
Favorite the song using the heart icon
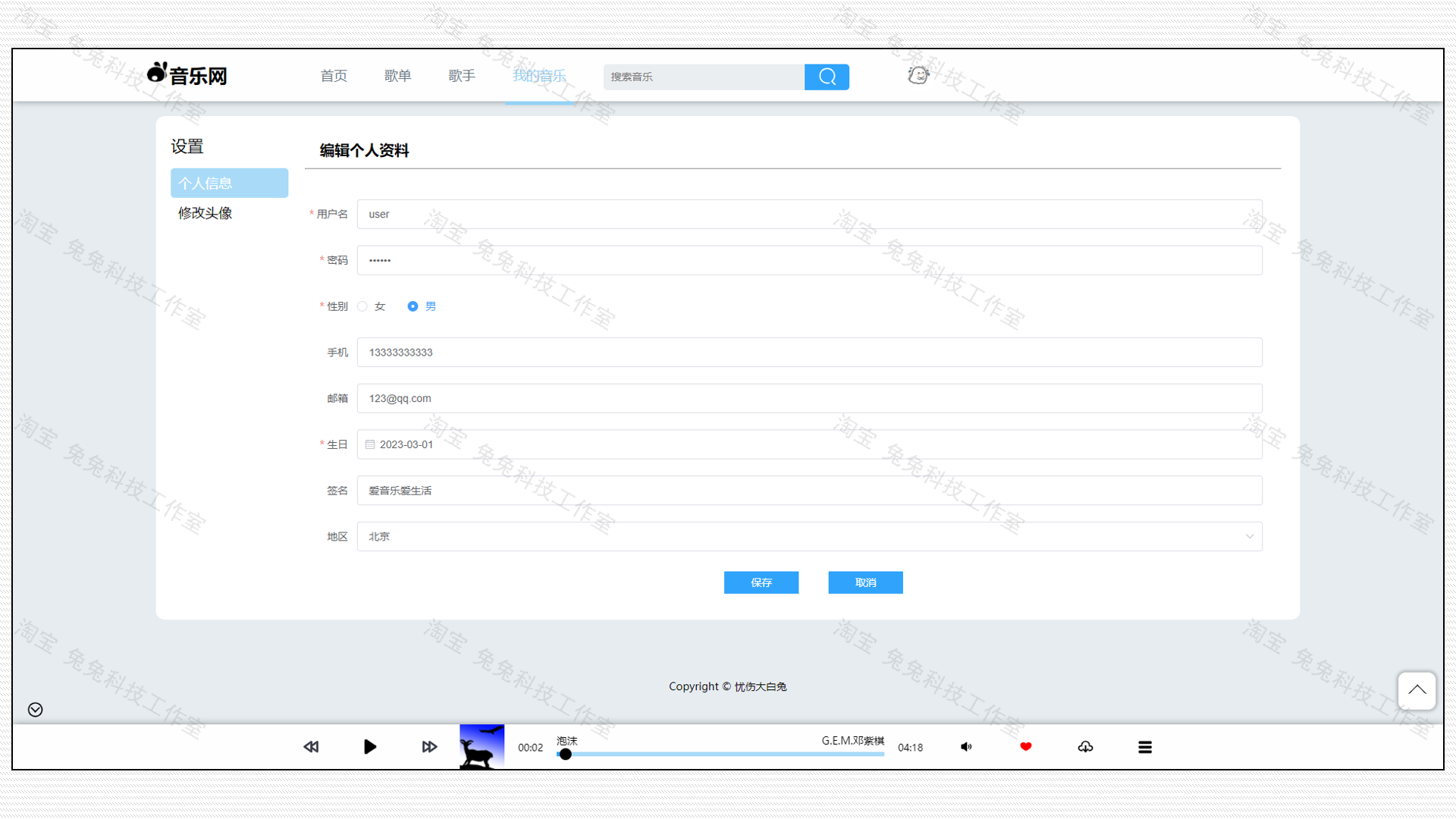(x=1025, y=746)
